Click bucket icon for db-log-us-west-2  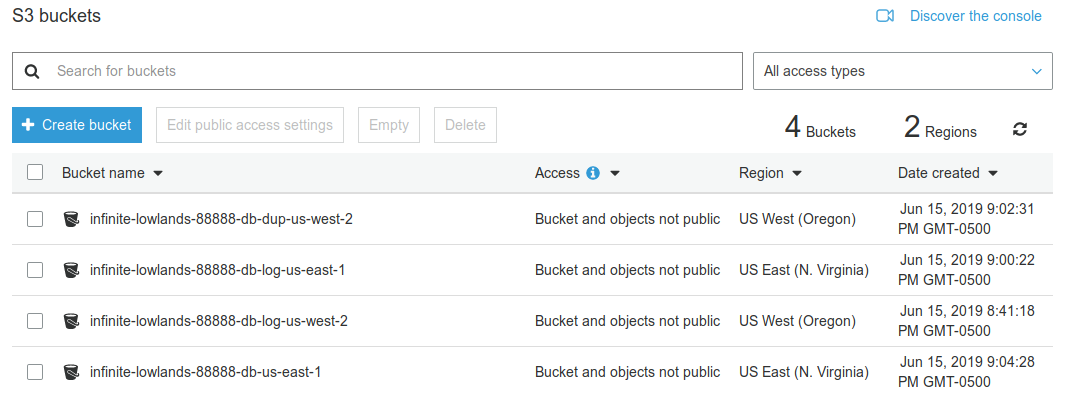[x=71, y=320]
